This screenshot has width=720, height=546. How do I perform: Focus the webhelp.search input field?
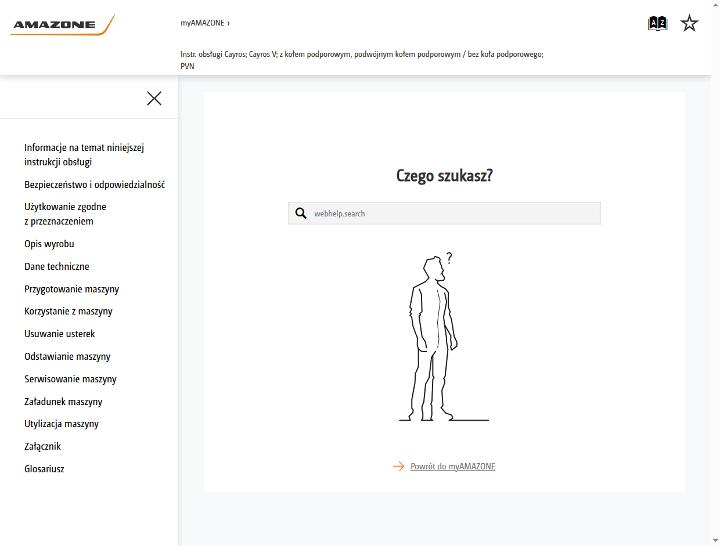[x=444, y=213]
